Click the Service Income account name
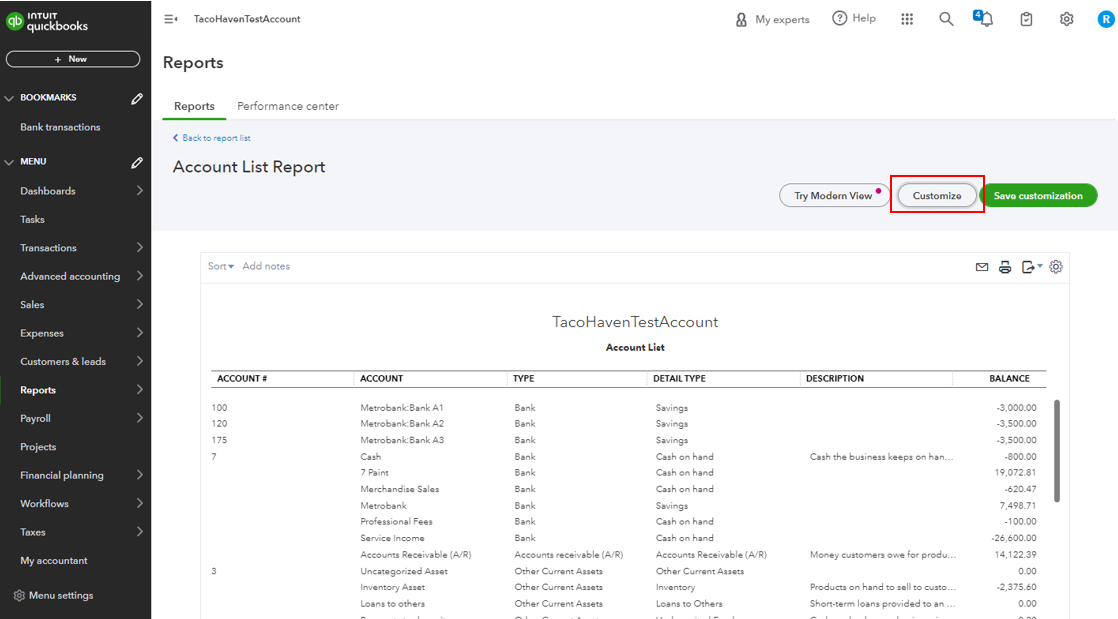Image resolution: width=1118 pixels, height=619 pixels. 392,538
